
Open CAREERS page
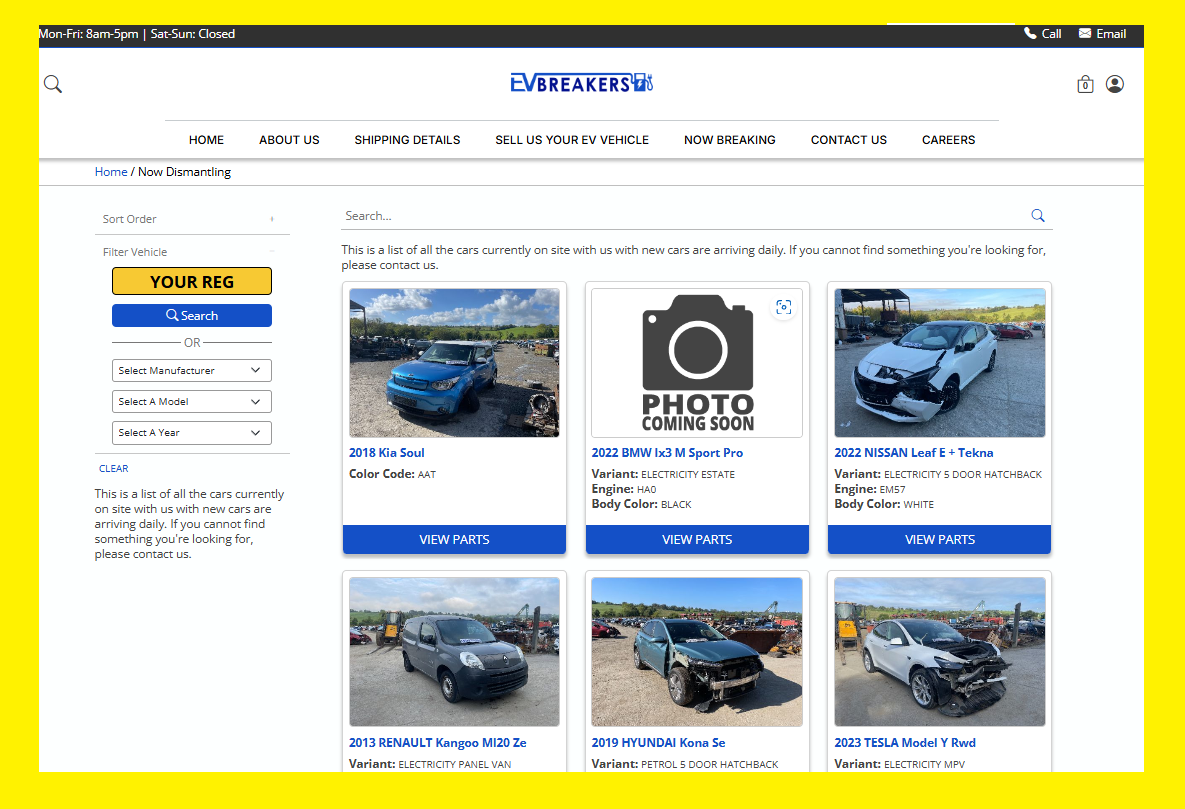point(948,140)
